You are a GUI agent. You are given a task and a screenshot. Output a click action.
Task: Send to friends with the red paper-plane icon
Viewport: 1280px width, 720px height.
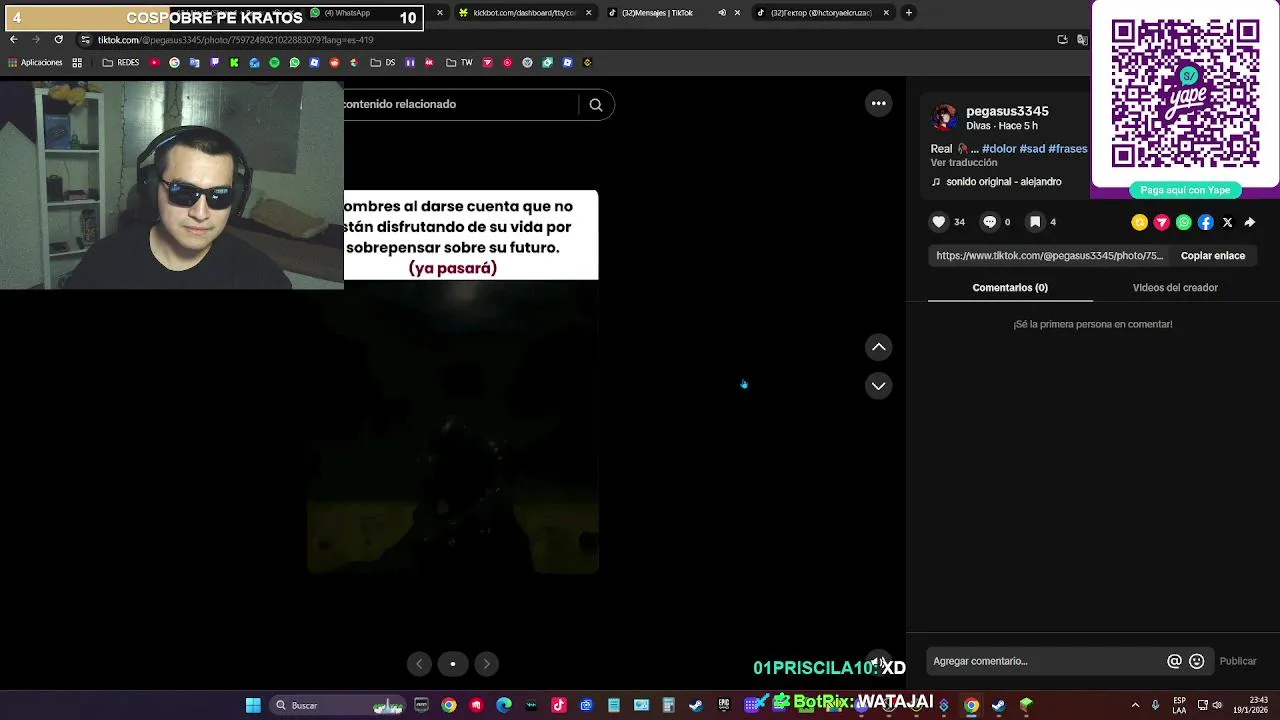point(1161,222)
